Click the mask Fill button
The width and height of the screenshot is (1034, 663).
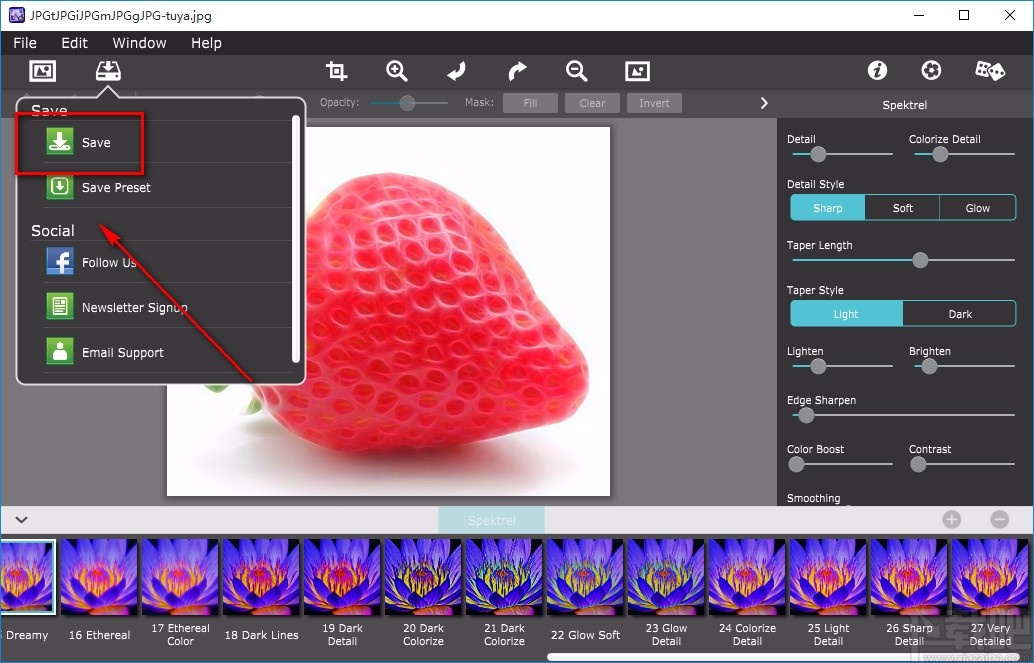point(530,103)
